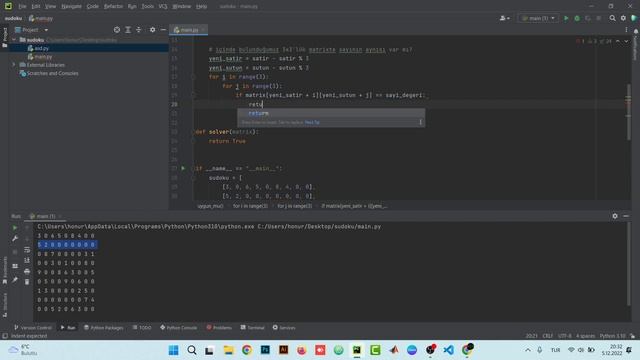Open the completion popup's three-dot menu
Image resolution: width=640 pixels, height=360 pixels.
[420, 122]
